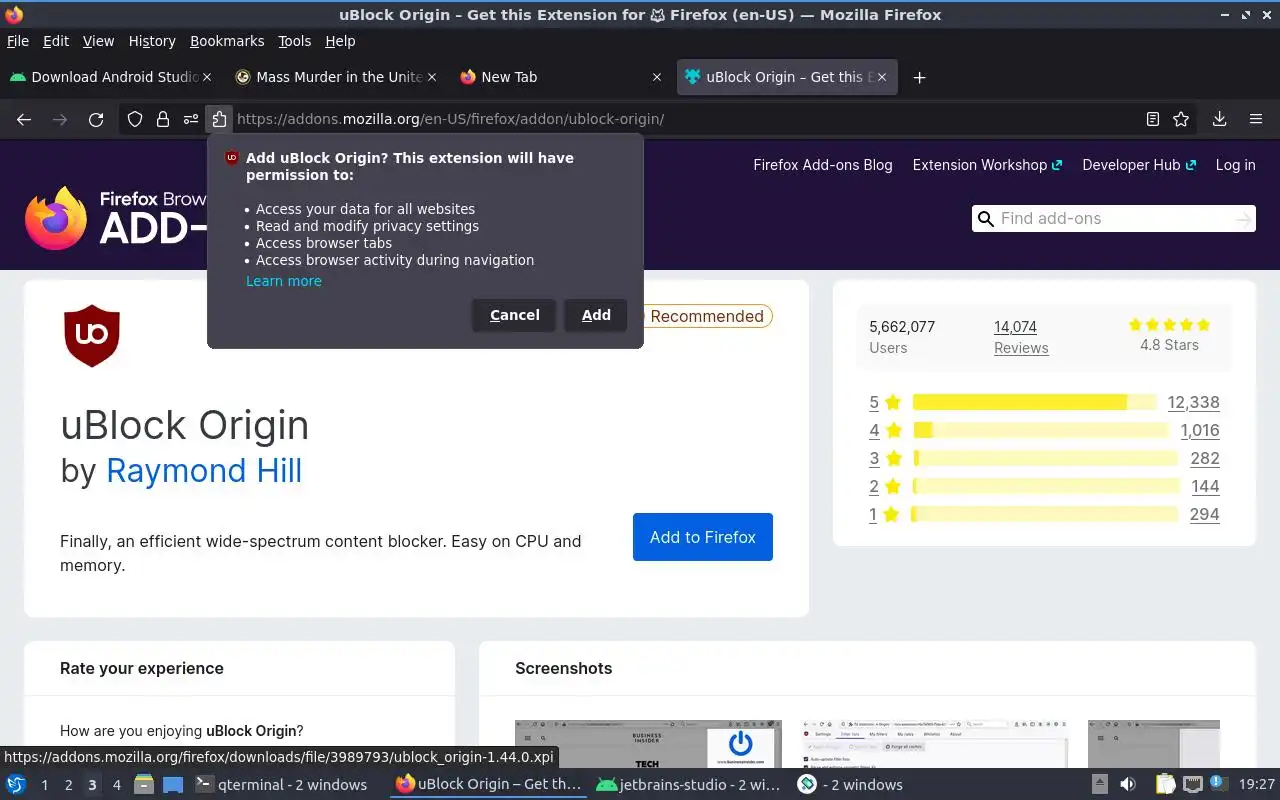Click the site security padlock icon
The width and height of the screenshot is (1280, 800).
[x=163, y=119]
